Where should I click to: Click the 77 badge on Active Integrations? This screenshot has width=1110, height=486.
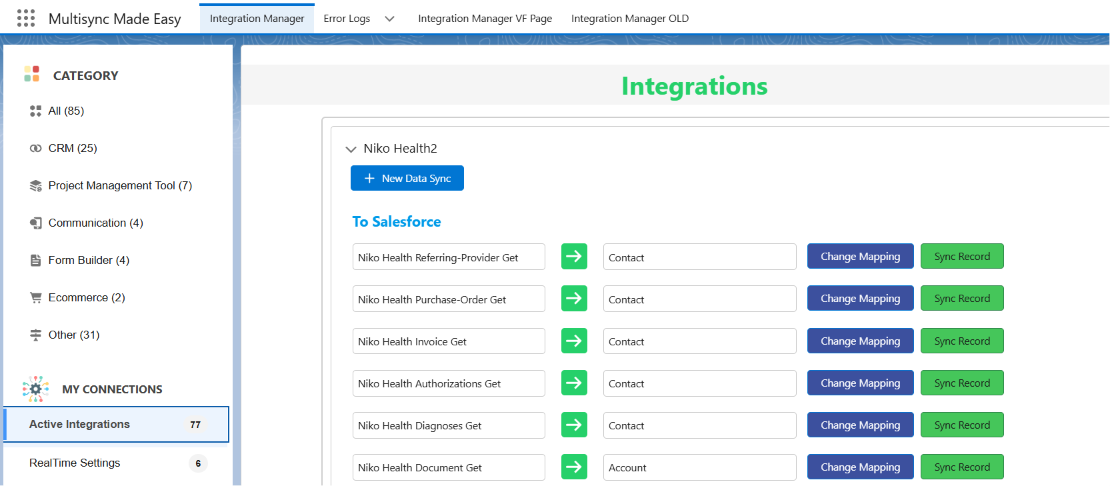pyautogui.click(x=195, y=424)
